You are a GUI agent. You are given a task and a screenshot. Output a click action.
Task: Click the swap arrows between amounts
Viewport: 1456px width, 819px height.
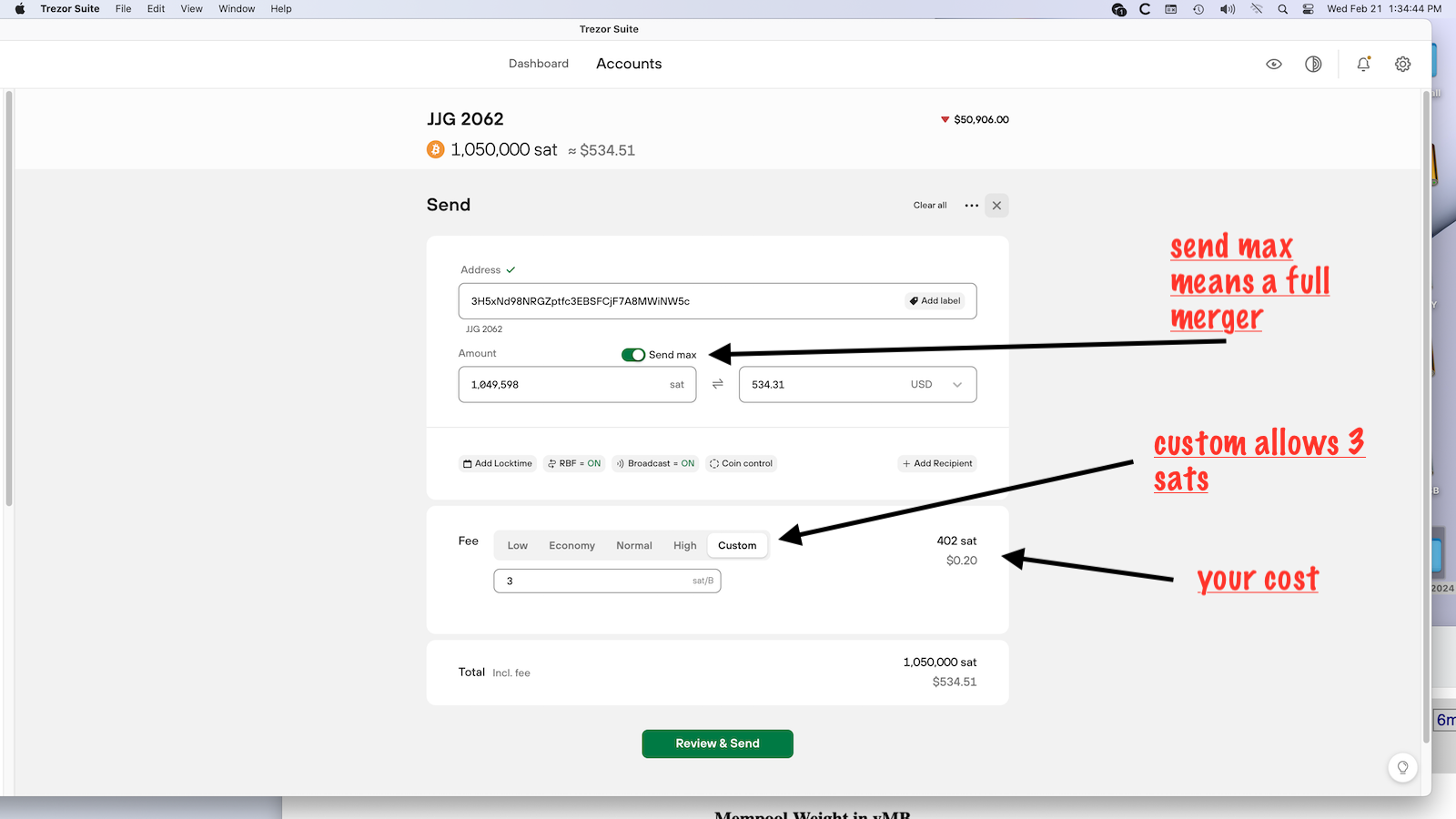click(x=717, y=384)
